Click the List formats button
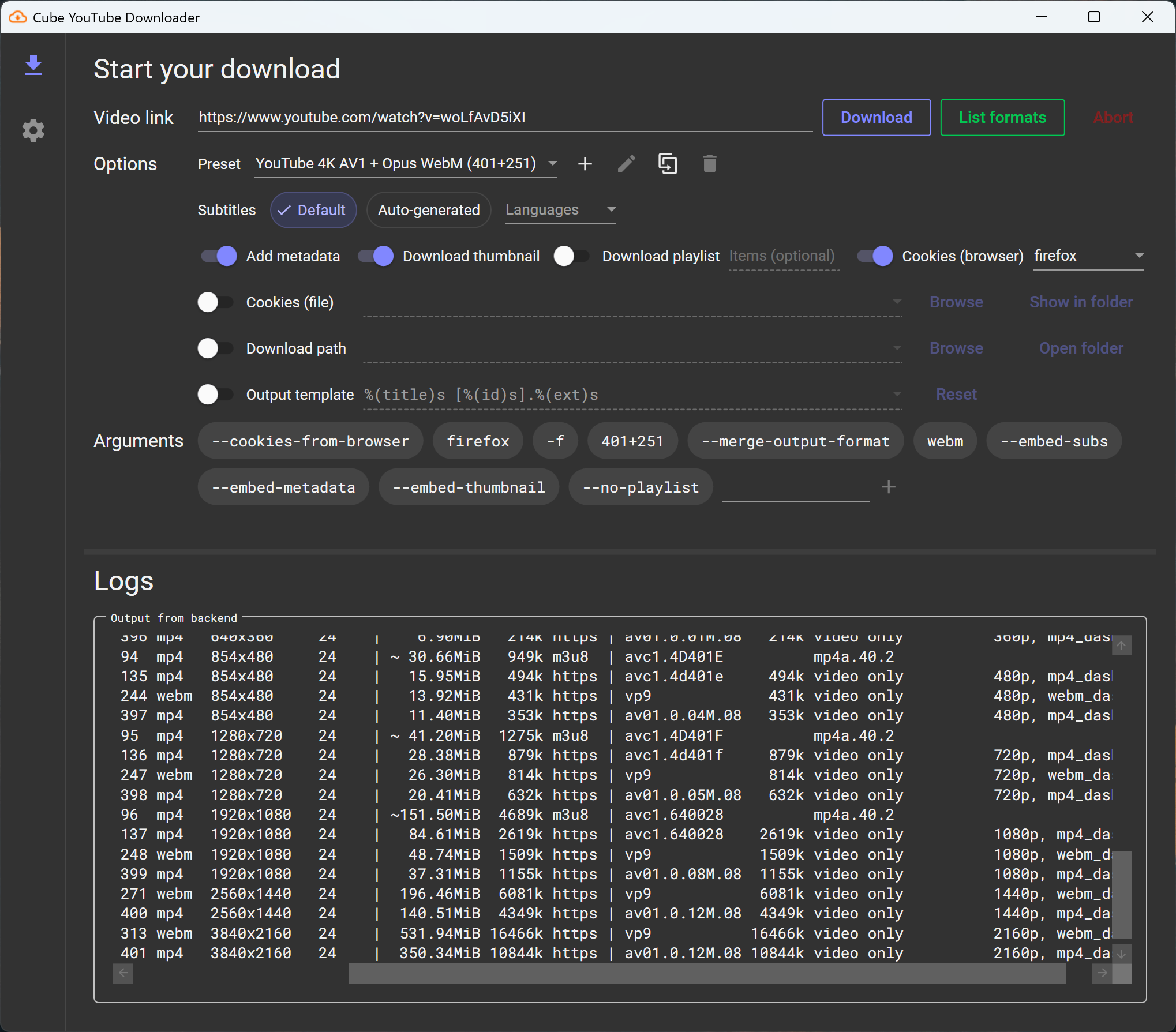1176x1032 pixels. [1002, 118]
